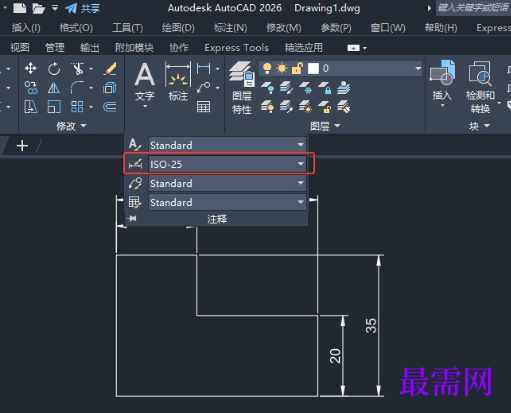Select the rectangular Array tool
Screen dimensions: 511x413
[77, 107]
